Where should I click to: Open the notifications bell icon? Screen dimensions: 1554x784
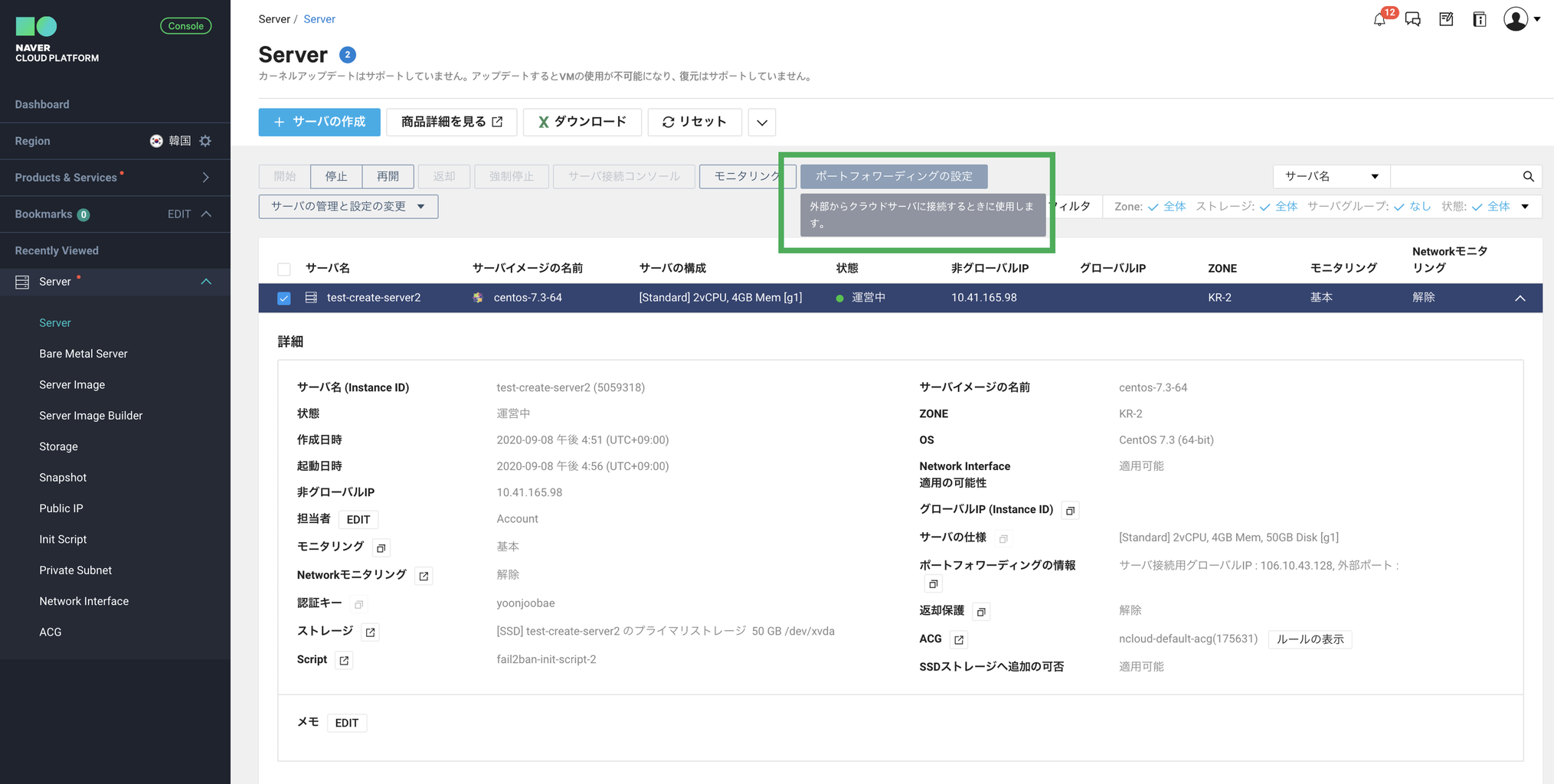(x=1379, y=19)
